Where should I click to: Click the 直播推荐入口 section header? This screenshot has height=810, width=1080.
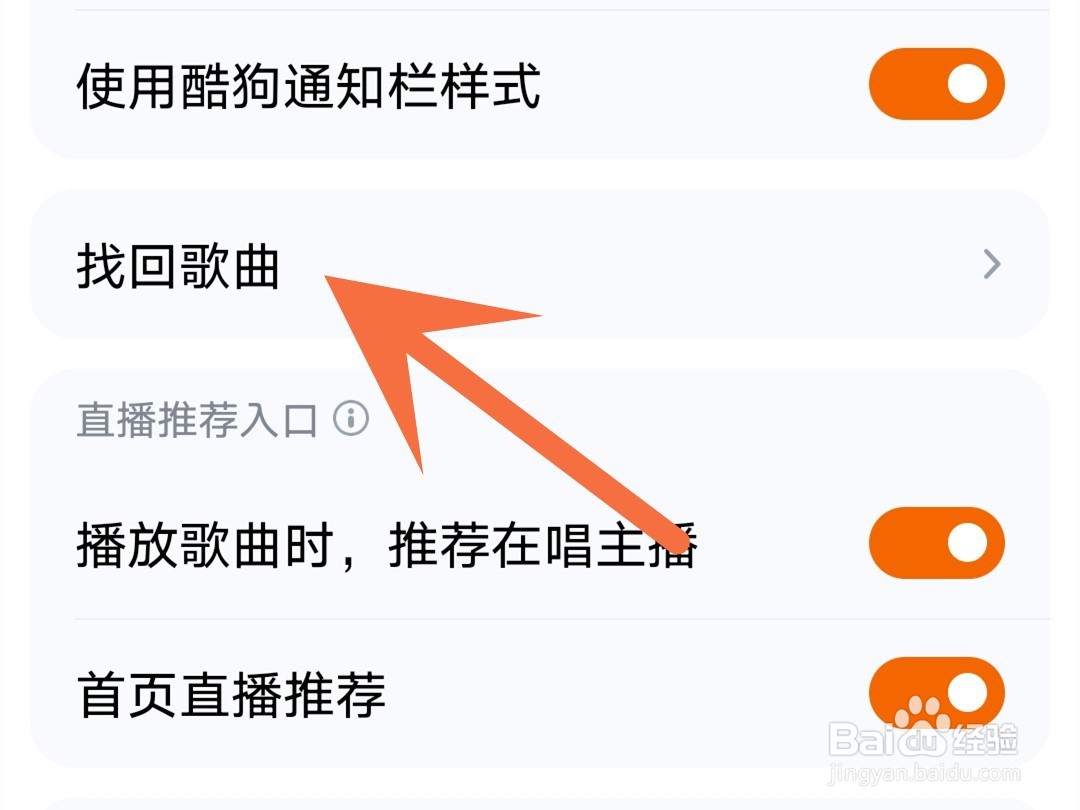[197, 419]
